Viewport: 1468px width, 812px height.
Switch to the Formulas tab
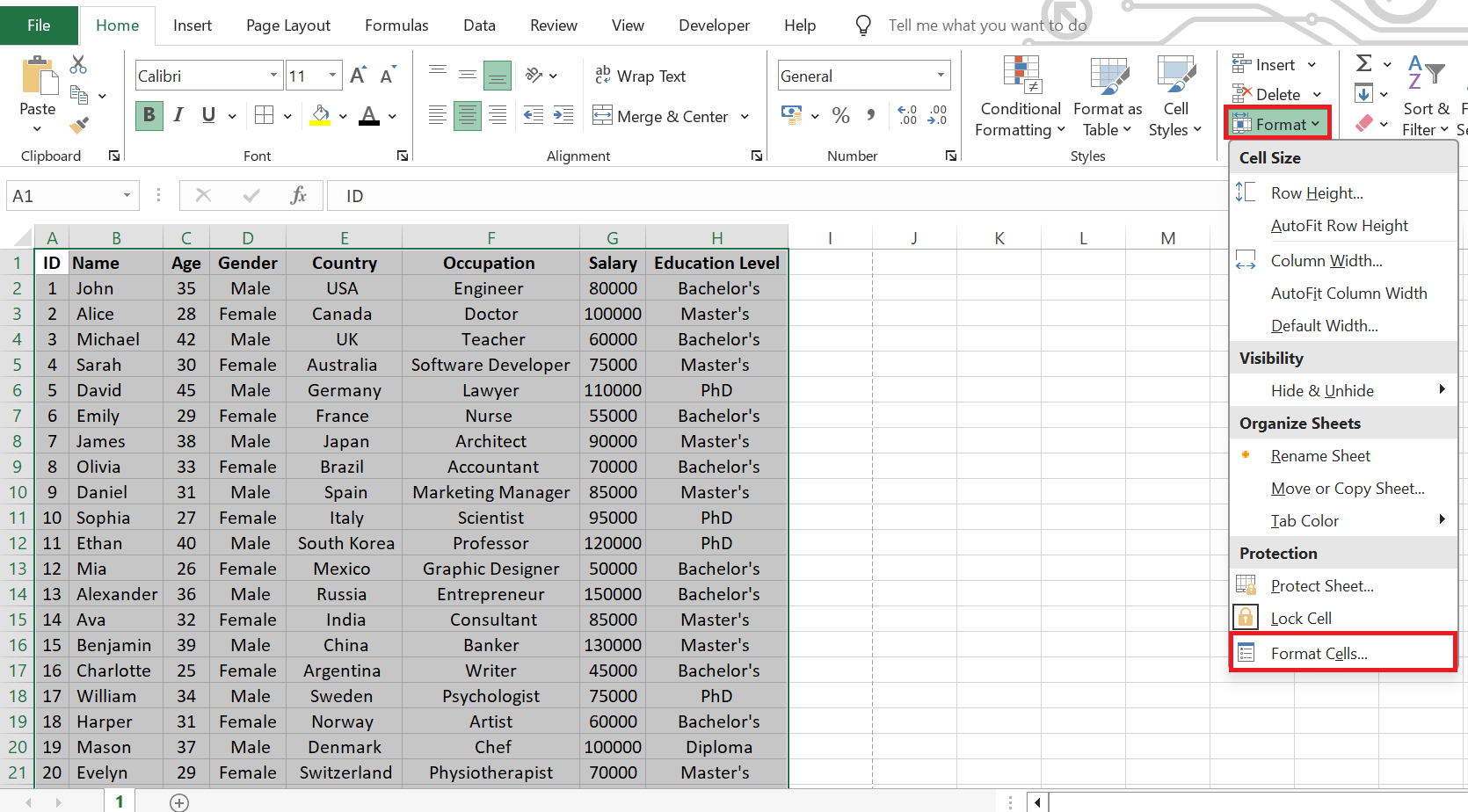pyautogui.click(x=396, y=25)
